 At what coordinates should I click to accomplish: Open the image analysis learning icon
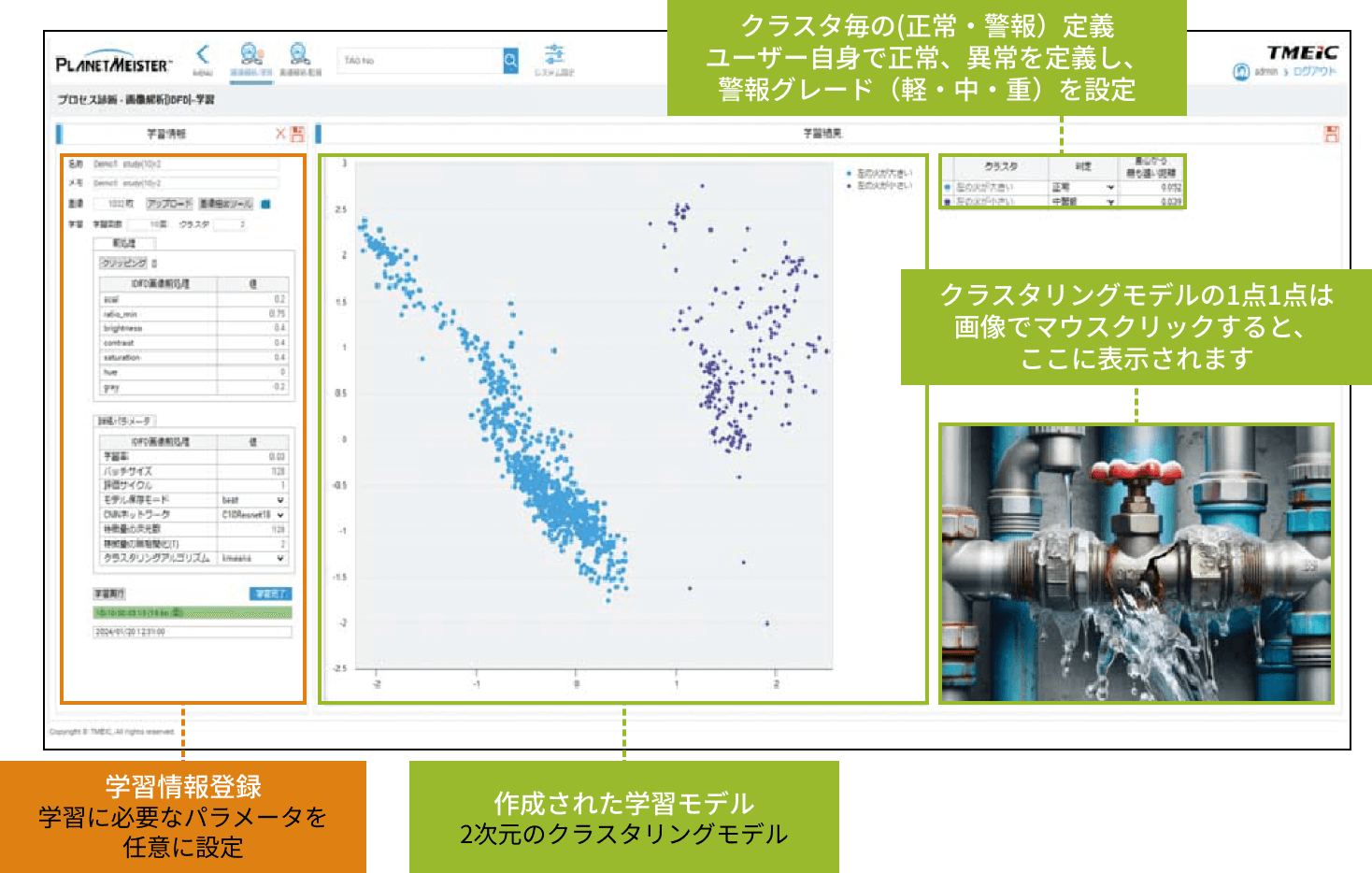pos(251,56)
